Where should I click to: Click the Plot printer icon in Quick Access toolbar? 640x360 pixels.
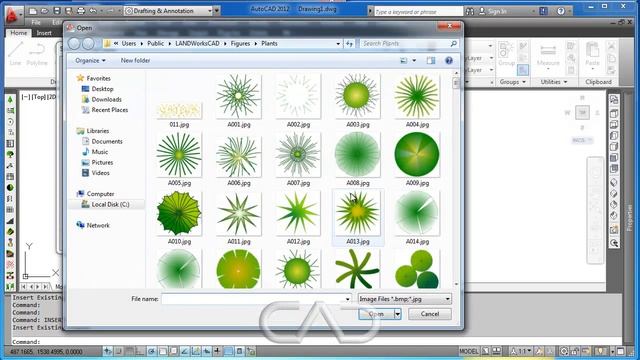(81, 11)
